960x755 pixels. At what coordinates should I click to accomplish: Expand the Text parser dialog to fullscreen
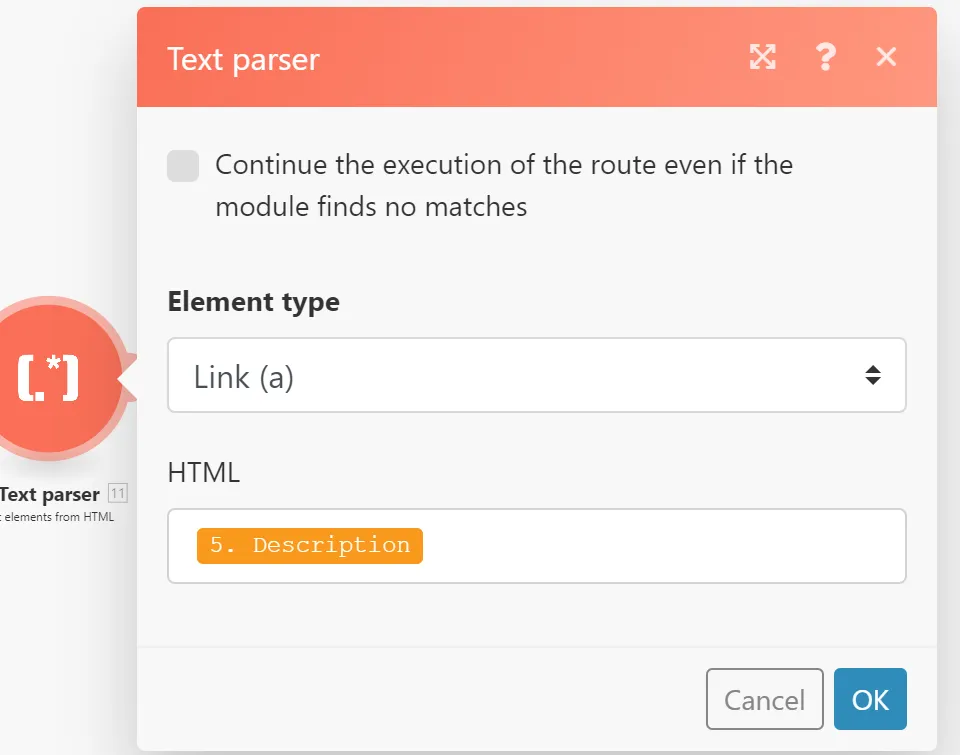click(x=762, y=57)
